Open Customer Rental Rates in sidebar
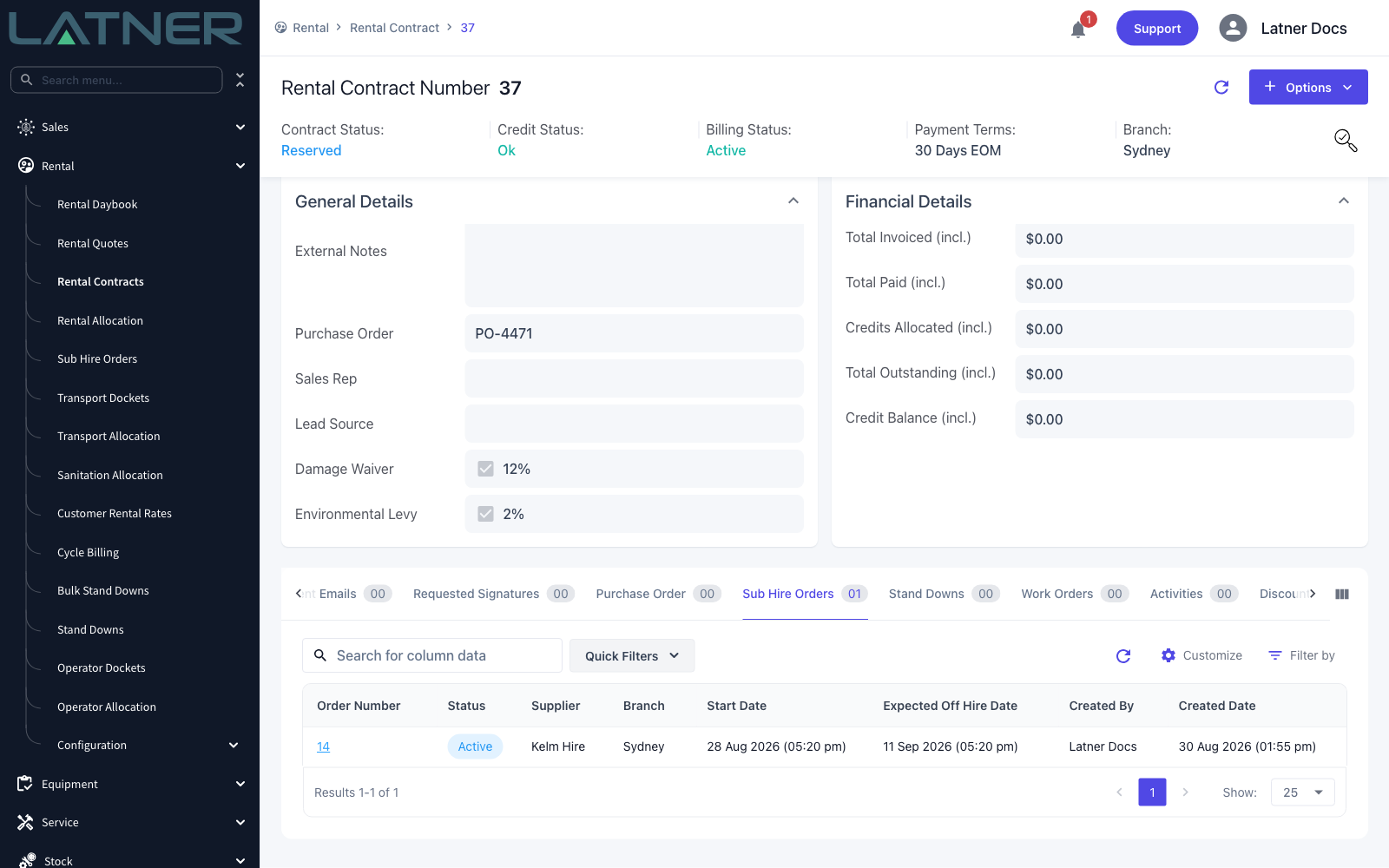This screenshot has height=868, width=1389. (115, 513)
